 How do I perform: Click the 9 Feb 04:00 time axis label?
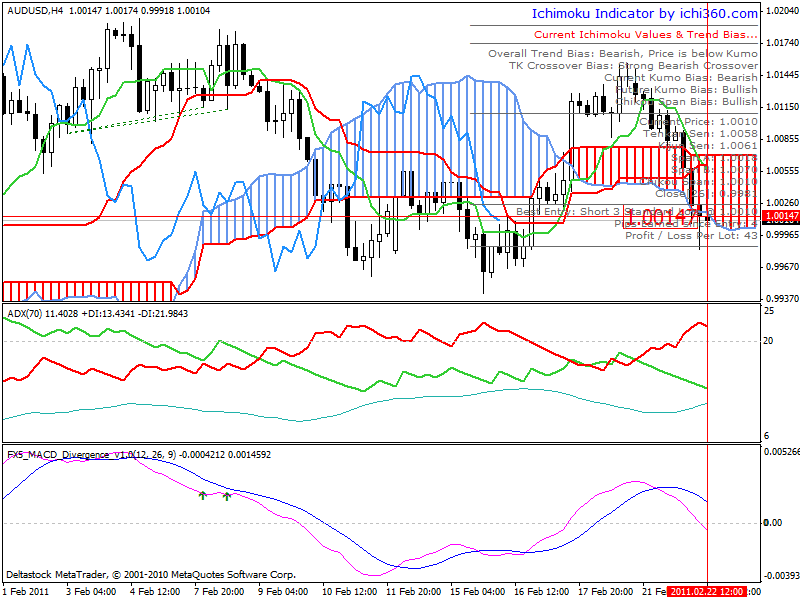tap(283, 592)
